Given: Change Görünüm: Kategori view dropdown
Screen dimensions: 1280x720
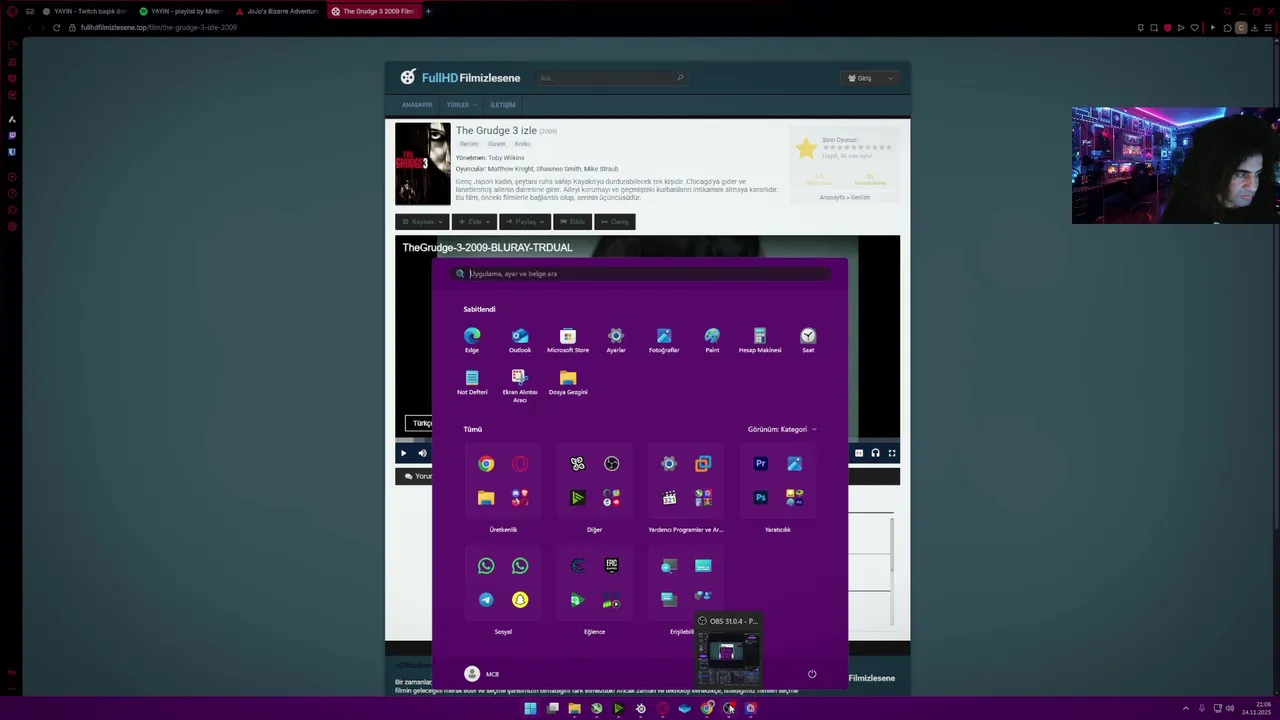Looking at the screenshot, I should click(x=782, y=429).
